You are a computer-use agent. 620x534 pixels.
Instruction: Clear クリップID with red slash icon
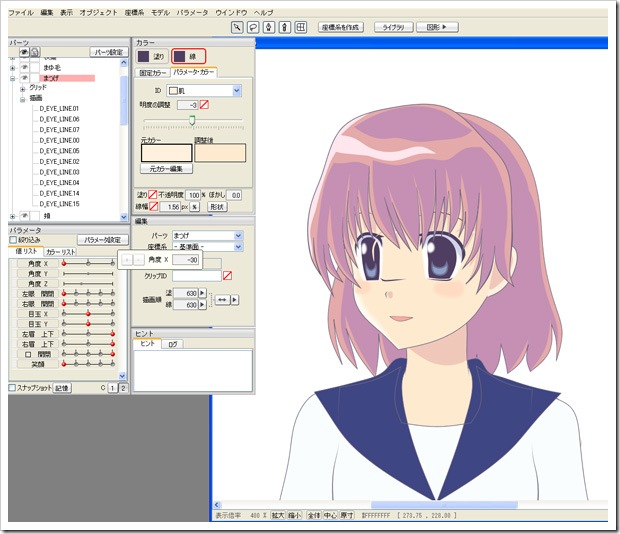(x=227, y=275)
